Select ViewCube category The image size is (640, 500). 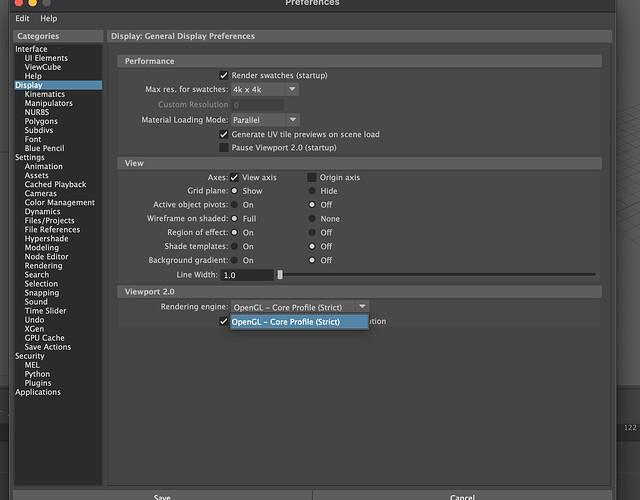point(42,67)
